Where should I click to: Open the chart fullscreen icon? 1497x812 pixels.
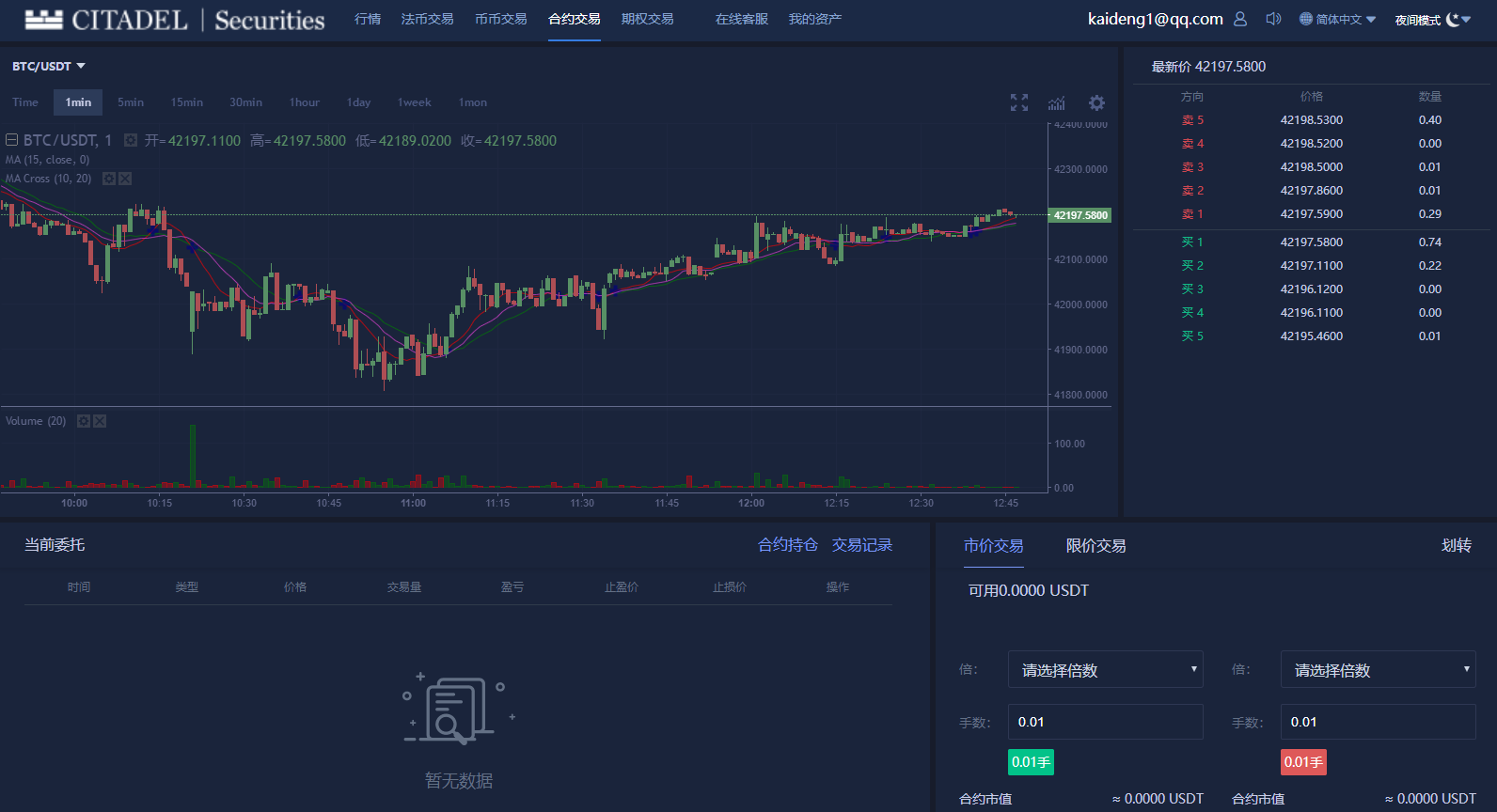[1019, 102]
